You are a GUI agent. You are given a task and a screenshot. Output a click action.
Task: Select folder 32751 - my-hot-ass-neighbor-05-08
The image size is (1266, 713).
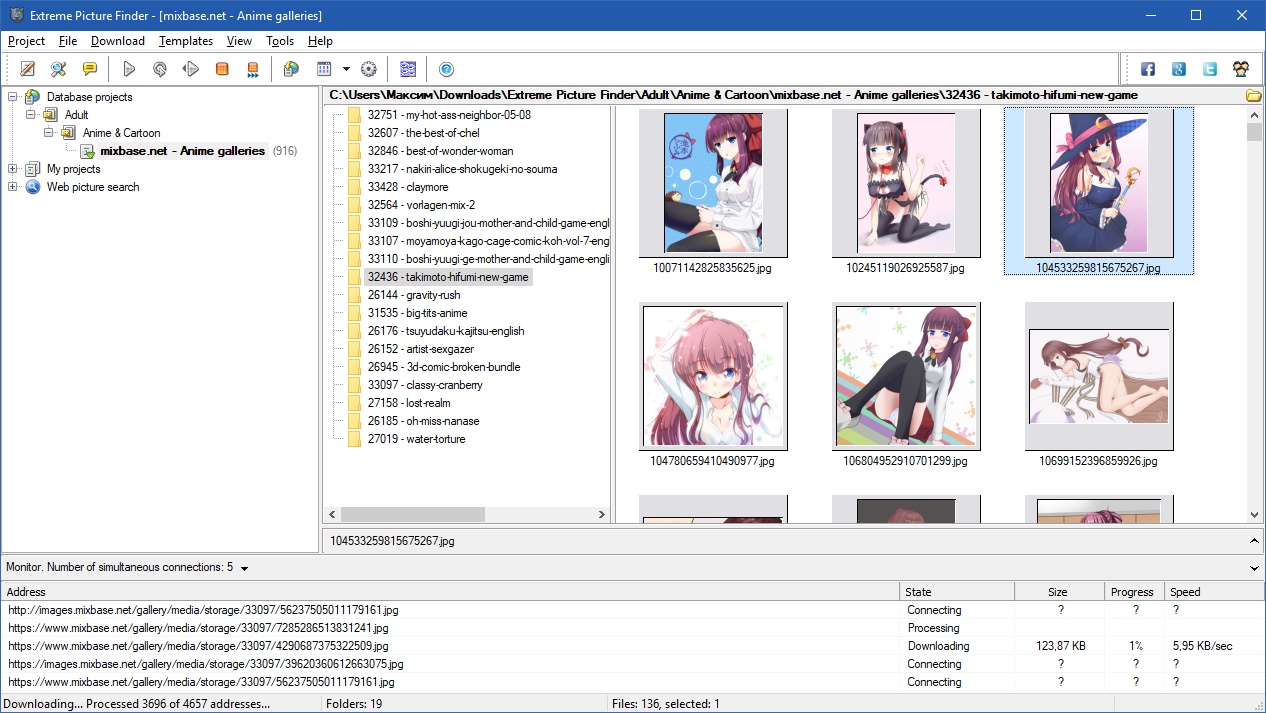[449, 115]
